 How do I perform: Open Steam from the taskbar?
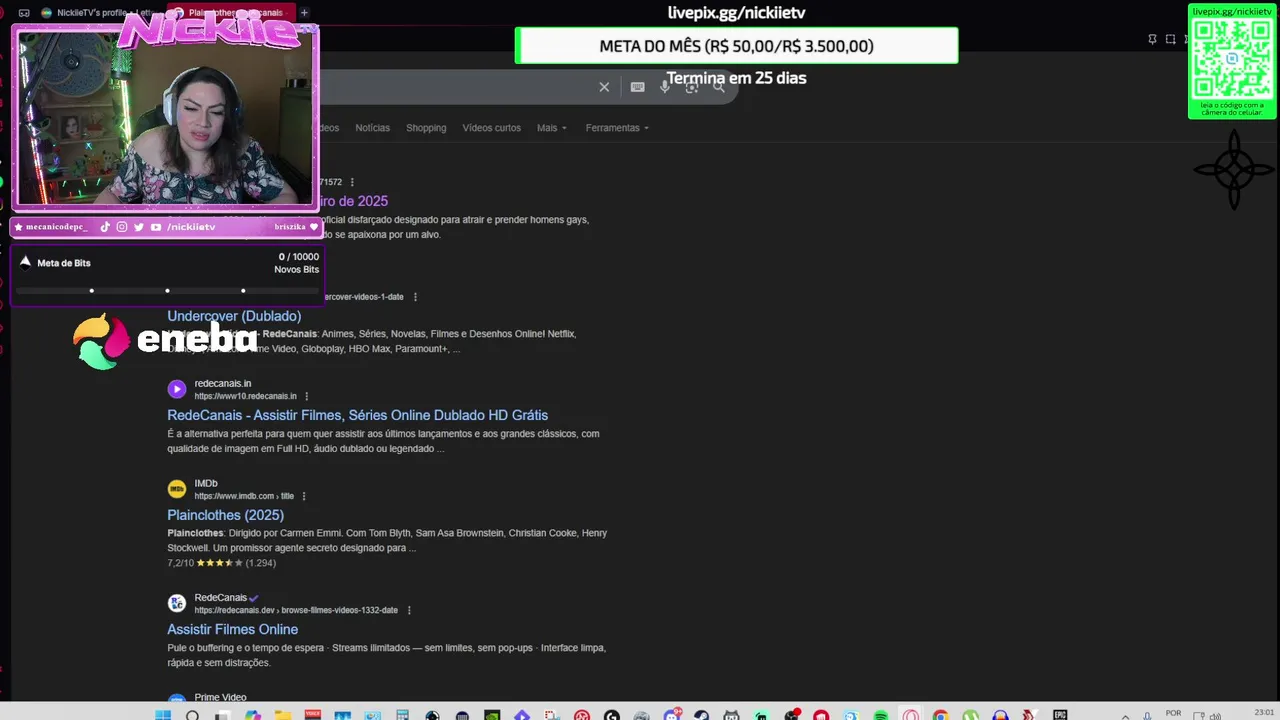702,715
